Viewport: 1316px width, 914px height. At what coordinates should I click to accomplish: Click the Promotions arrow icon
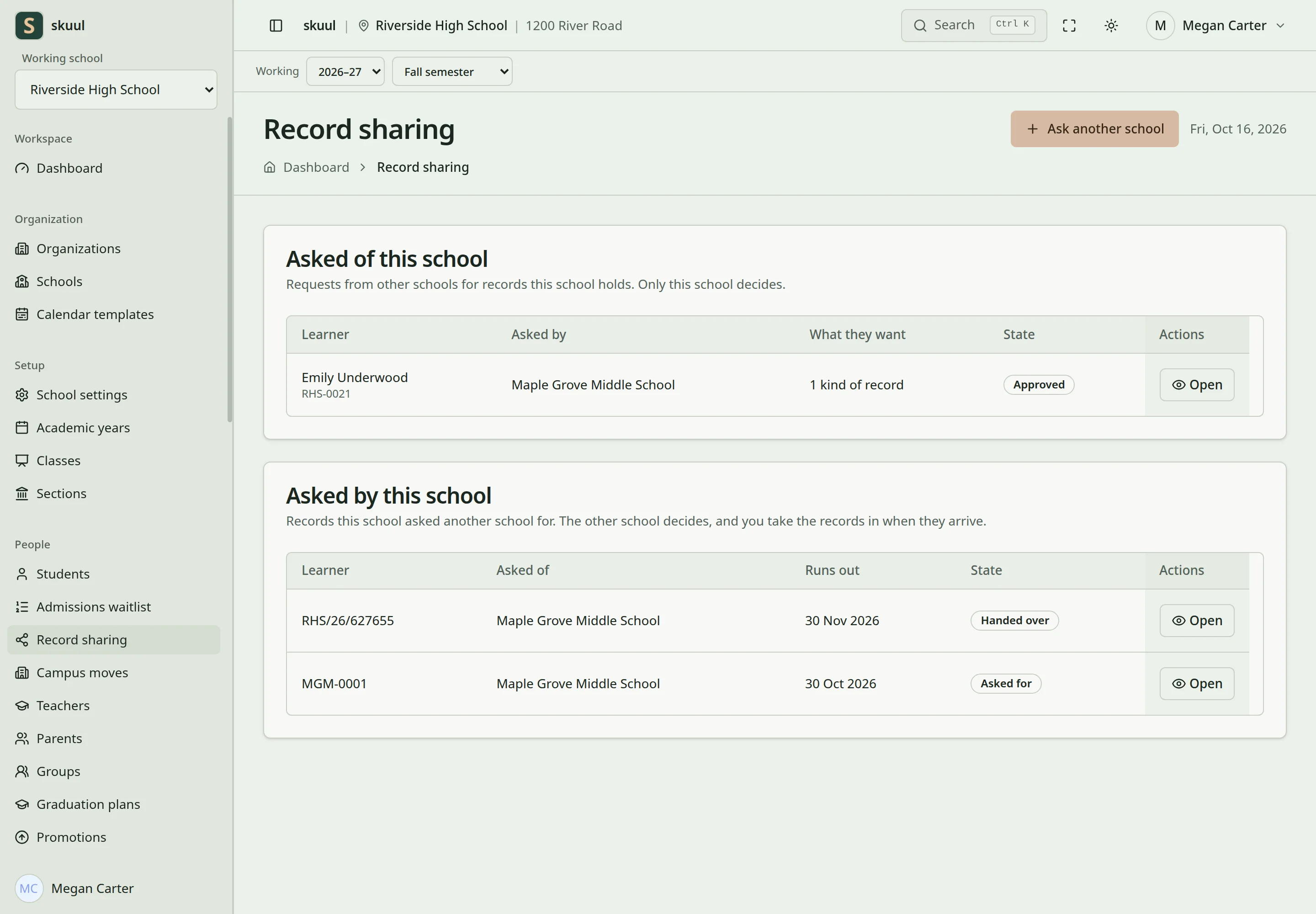[22, 837]
